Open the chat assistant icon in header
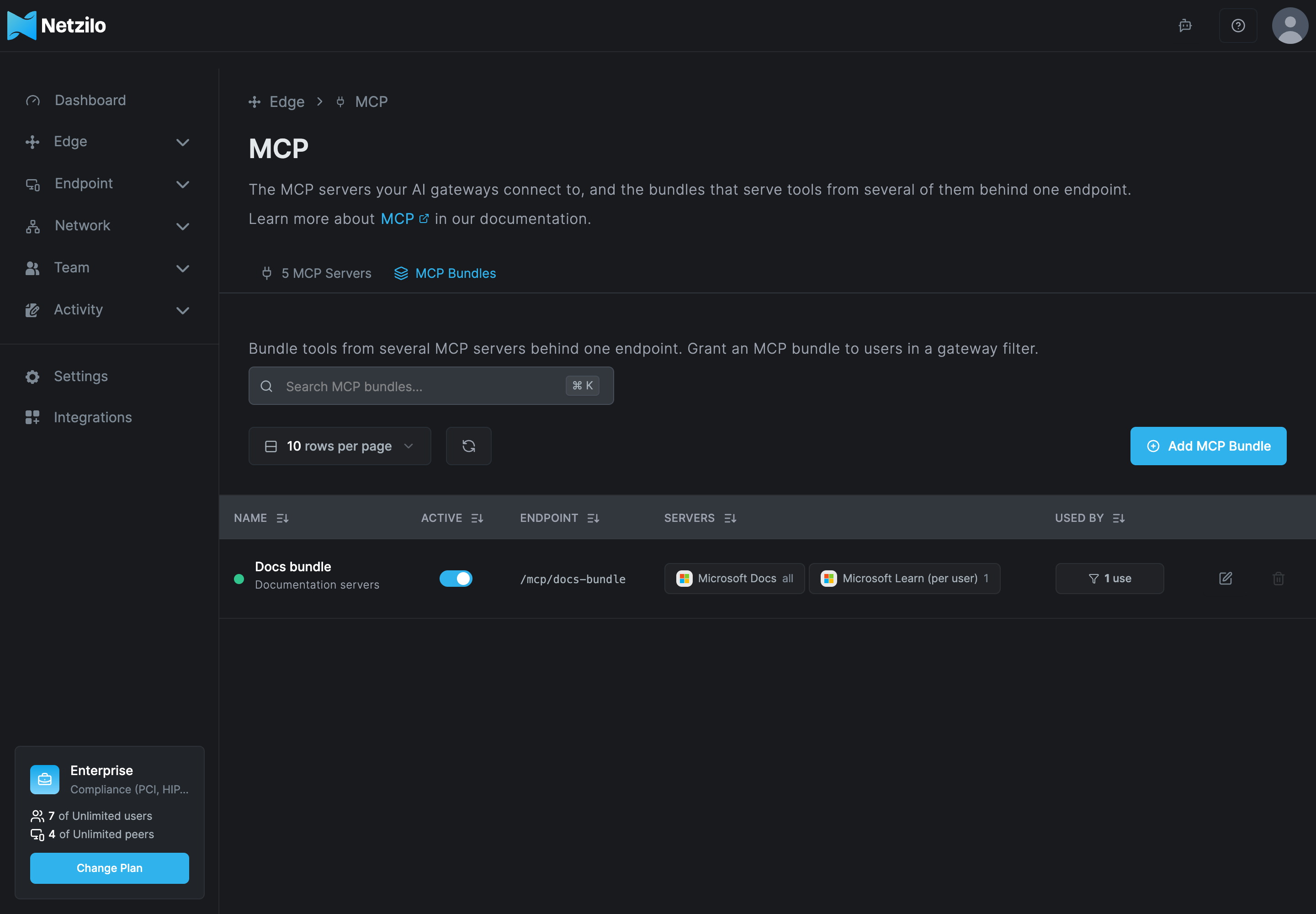Image resolution: width=1316 pixels, height=914 pixels. (1185, 25)
